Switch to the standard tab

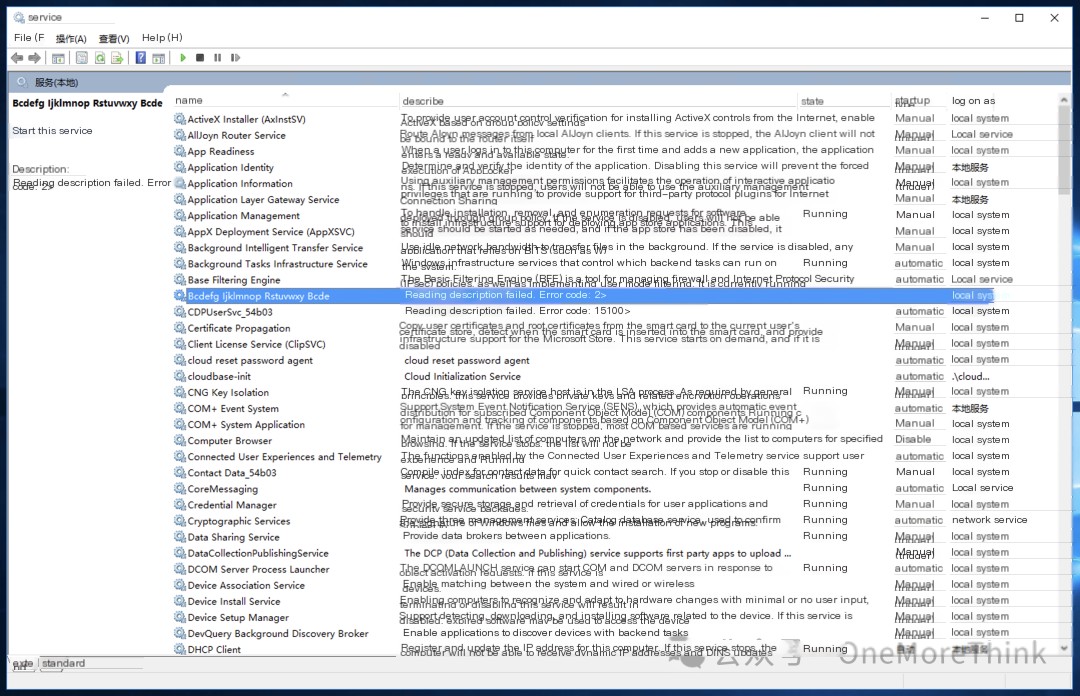[x=63, y=663]
